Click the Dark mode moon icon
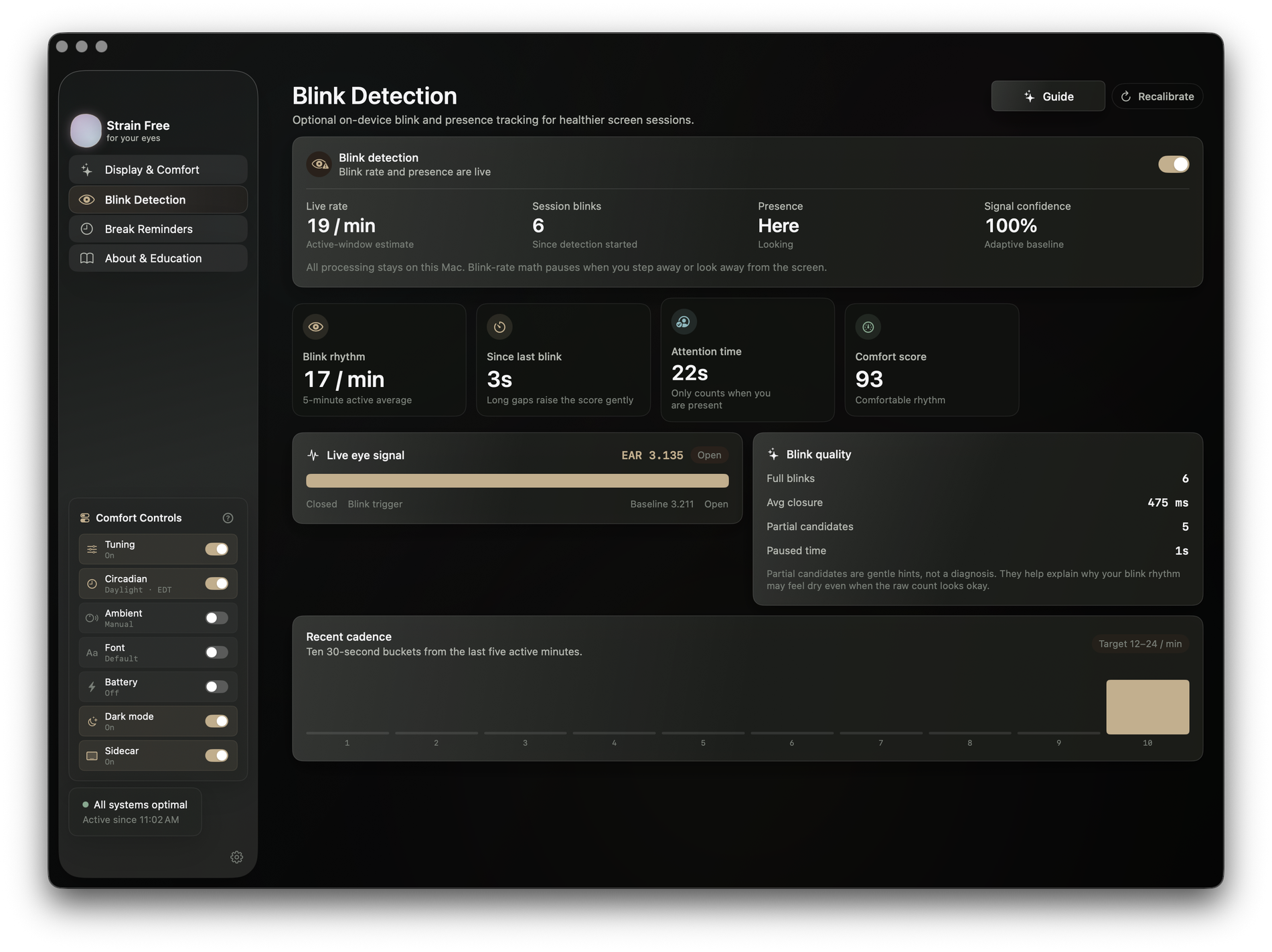This screenshot has width=1272, height=952. [92, 721]
